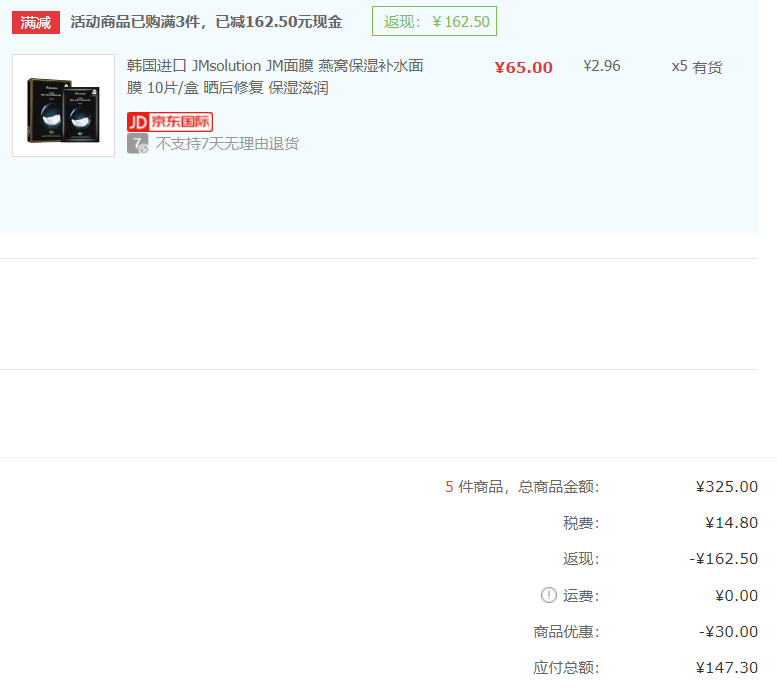
Task: Click the 总商品金额 label
Action: point(558,487)
